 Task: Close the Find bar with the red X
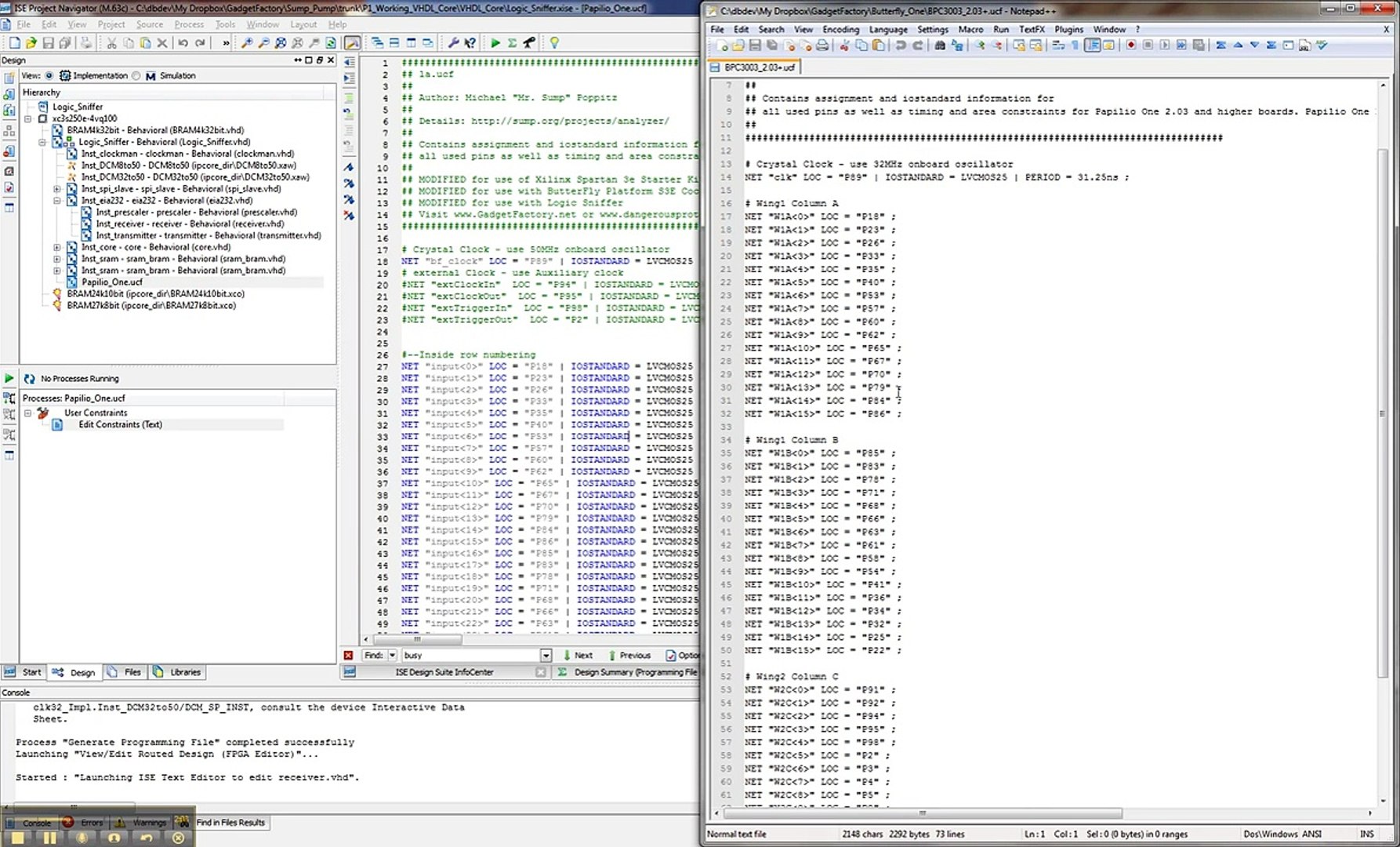(x=348, y=655)
